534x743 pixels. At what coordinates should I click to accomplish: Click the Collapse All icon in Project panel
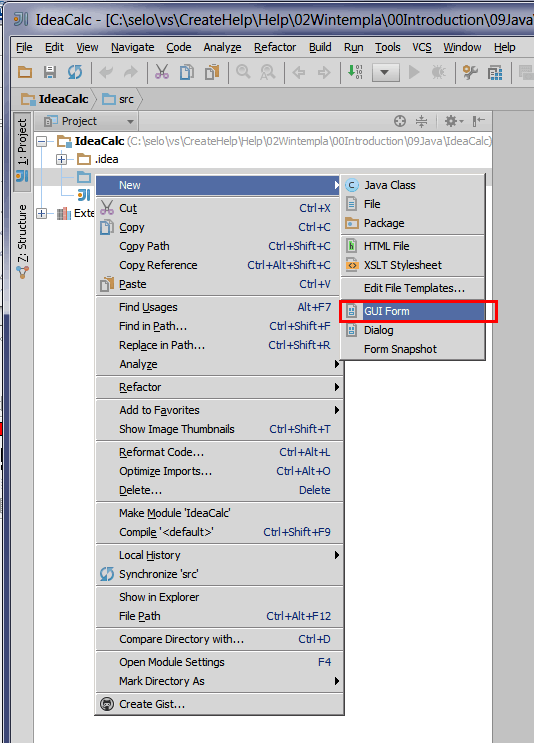(x=421, y=121)
